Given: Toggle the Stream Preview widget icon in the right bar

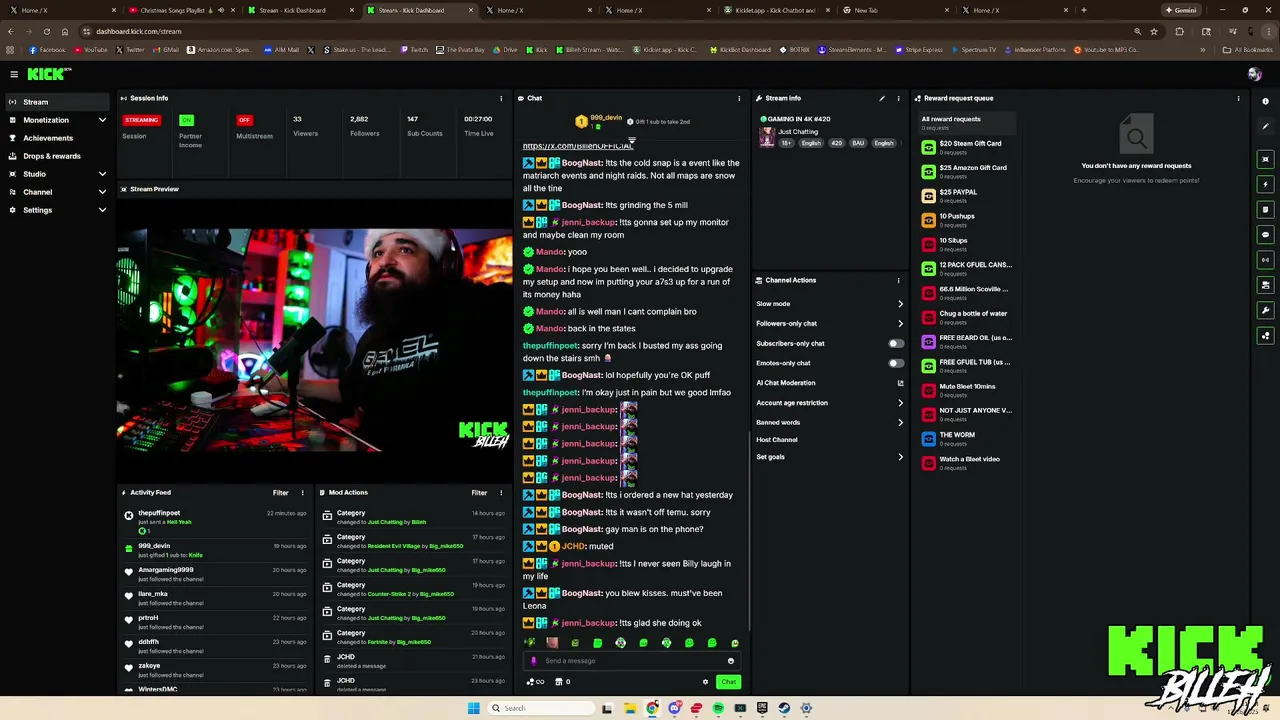Looking at the screenshot, I should pyautogui.click(x=1265, y=159).
